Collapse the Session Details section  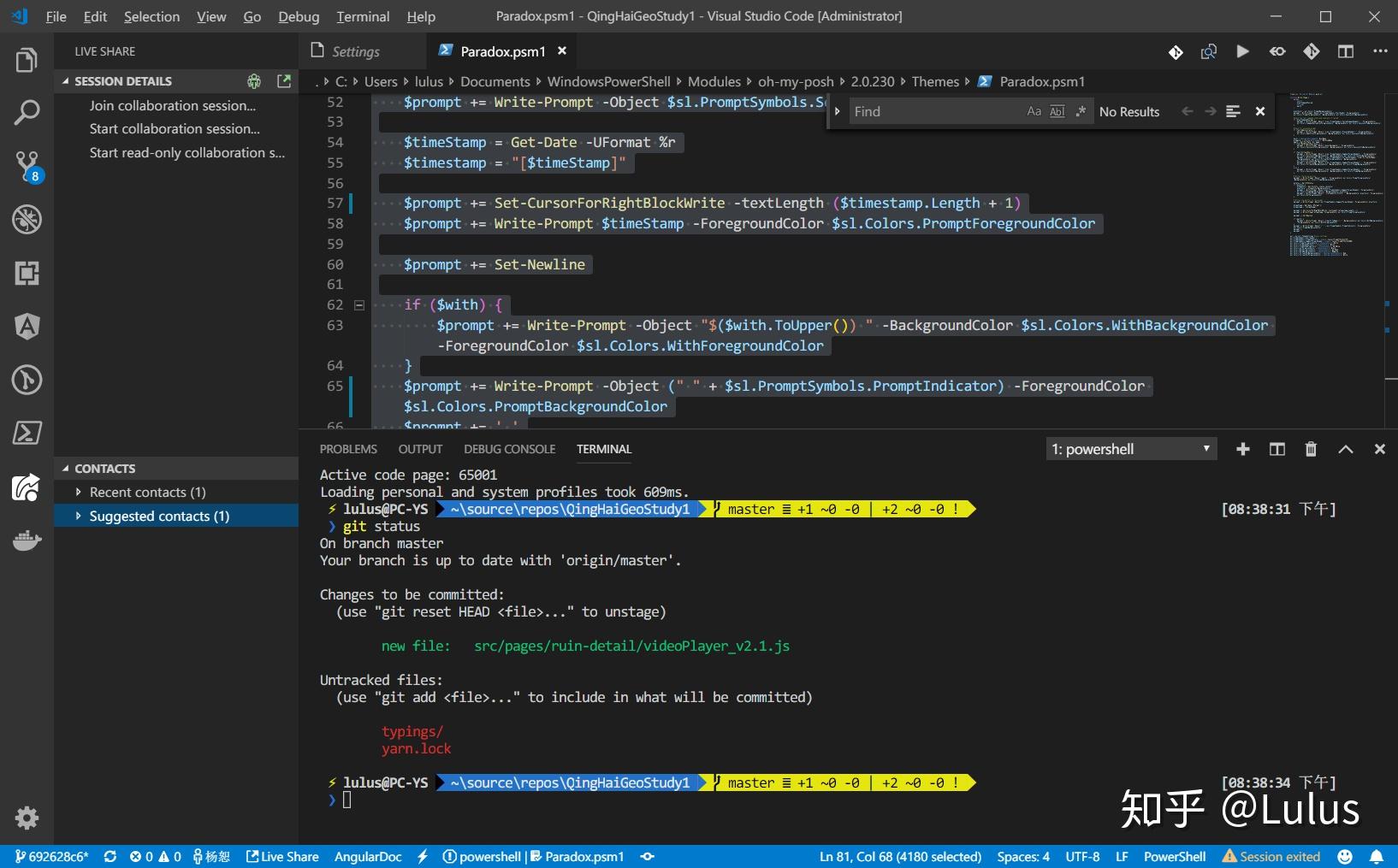(67, 80)
